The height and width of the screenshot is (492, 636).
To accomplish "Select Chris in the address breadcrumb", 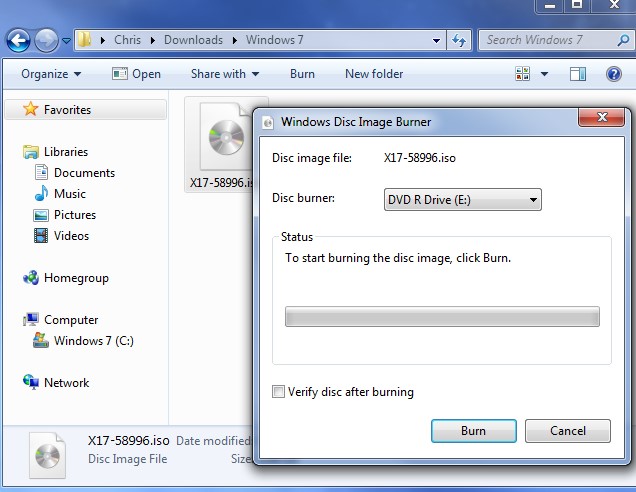I will coord(127,40).
